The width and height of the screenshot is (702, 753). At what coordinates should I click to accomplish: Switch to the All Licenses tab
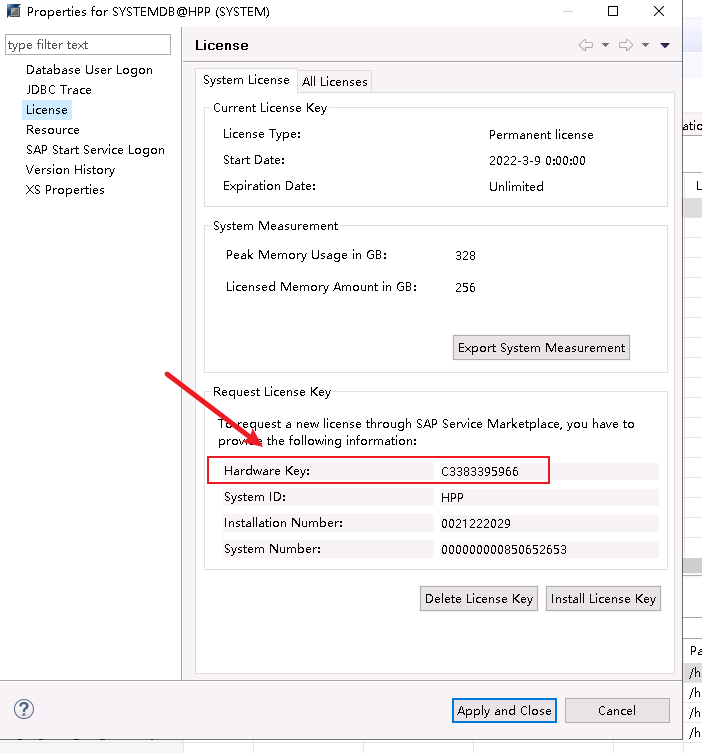coord(335,81)
